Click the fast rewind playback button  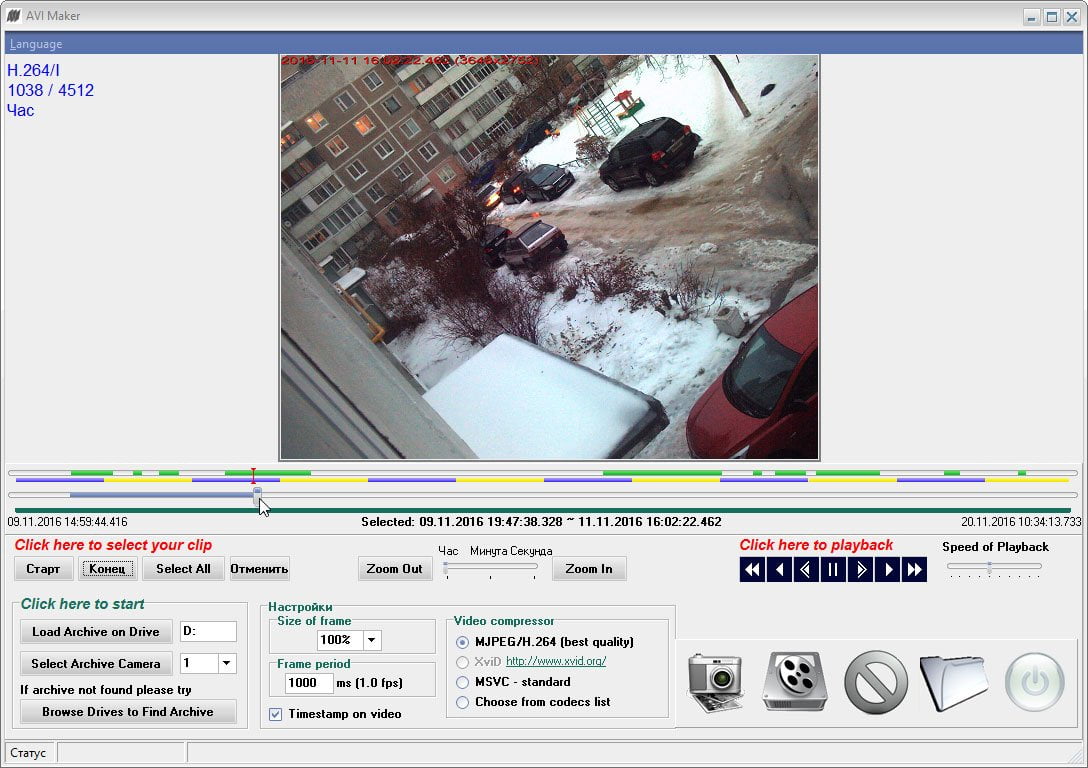pyautogui.click(x=752, y=570)
